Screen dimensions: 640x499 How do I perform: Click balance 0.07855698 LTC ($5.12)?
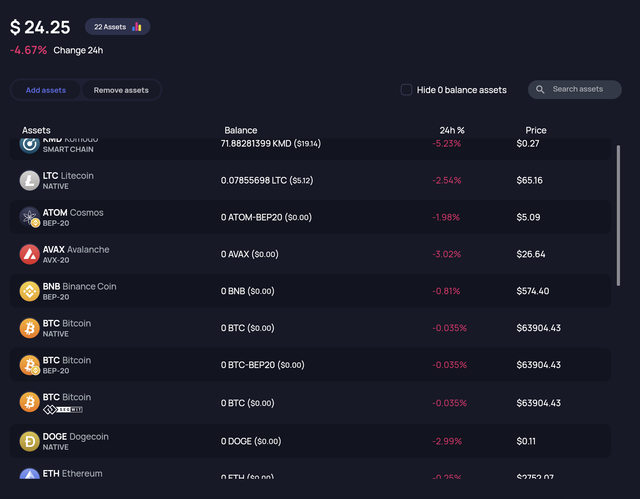coord(267,180)
